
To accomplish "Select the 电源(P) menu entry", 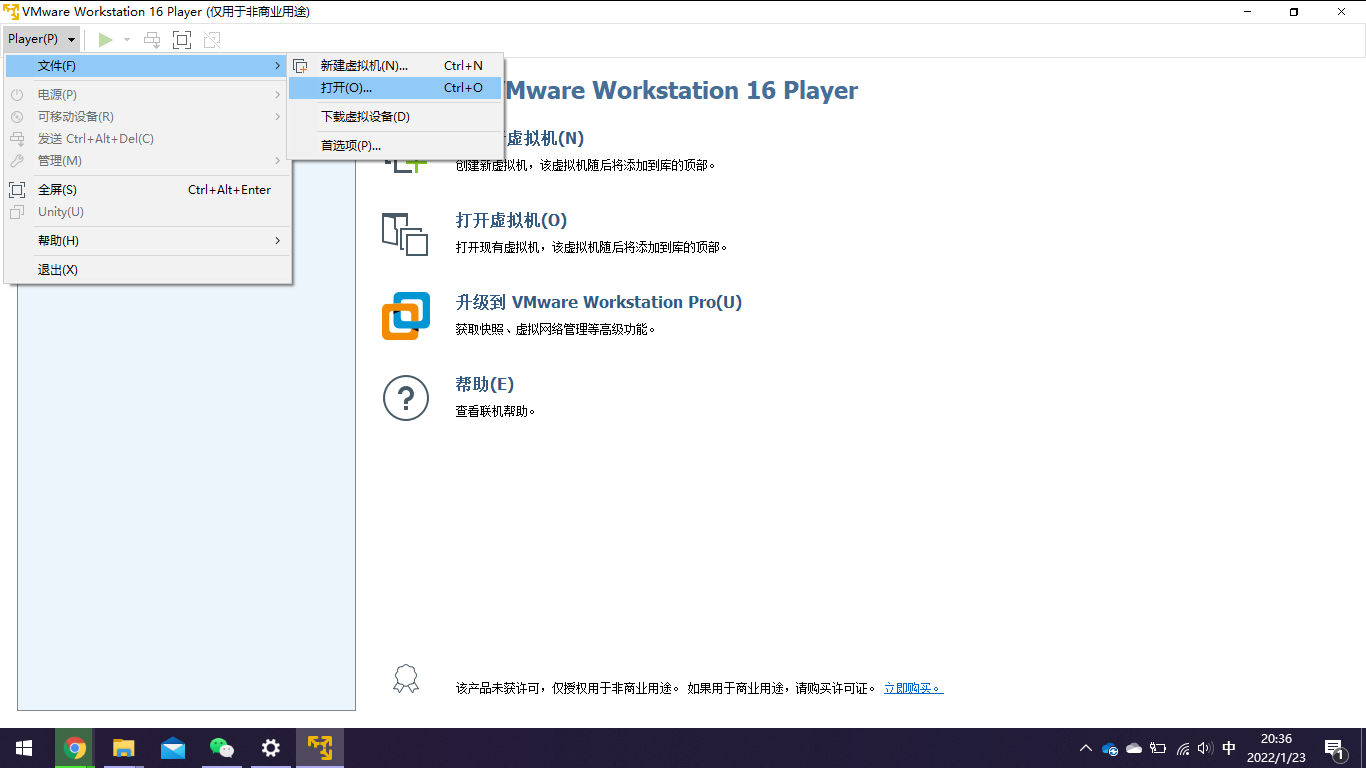I will 148,94.
